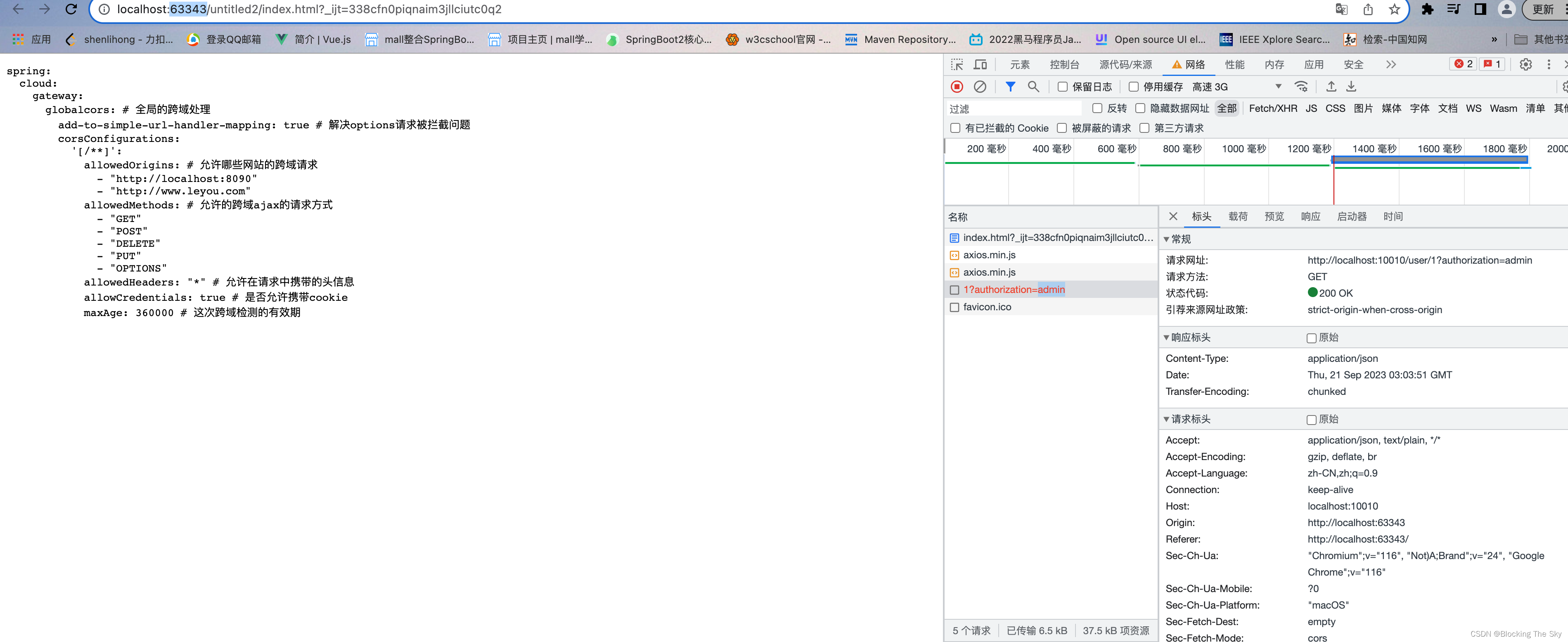Open the DevTools three-dot menu
Screen dimensions: 1568x642
point(1549,64)
